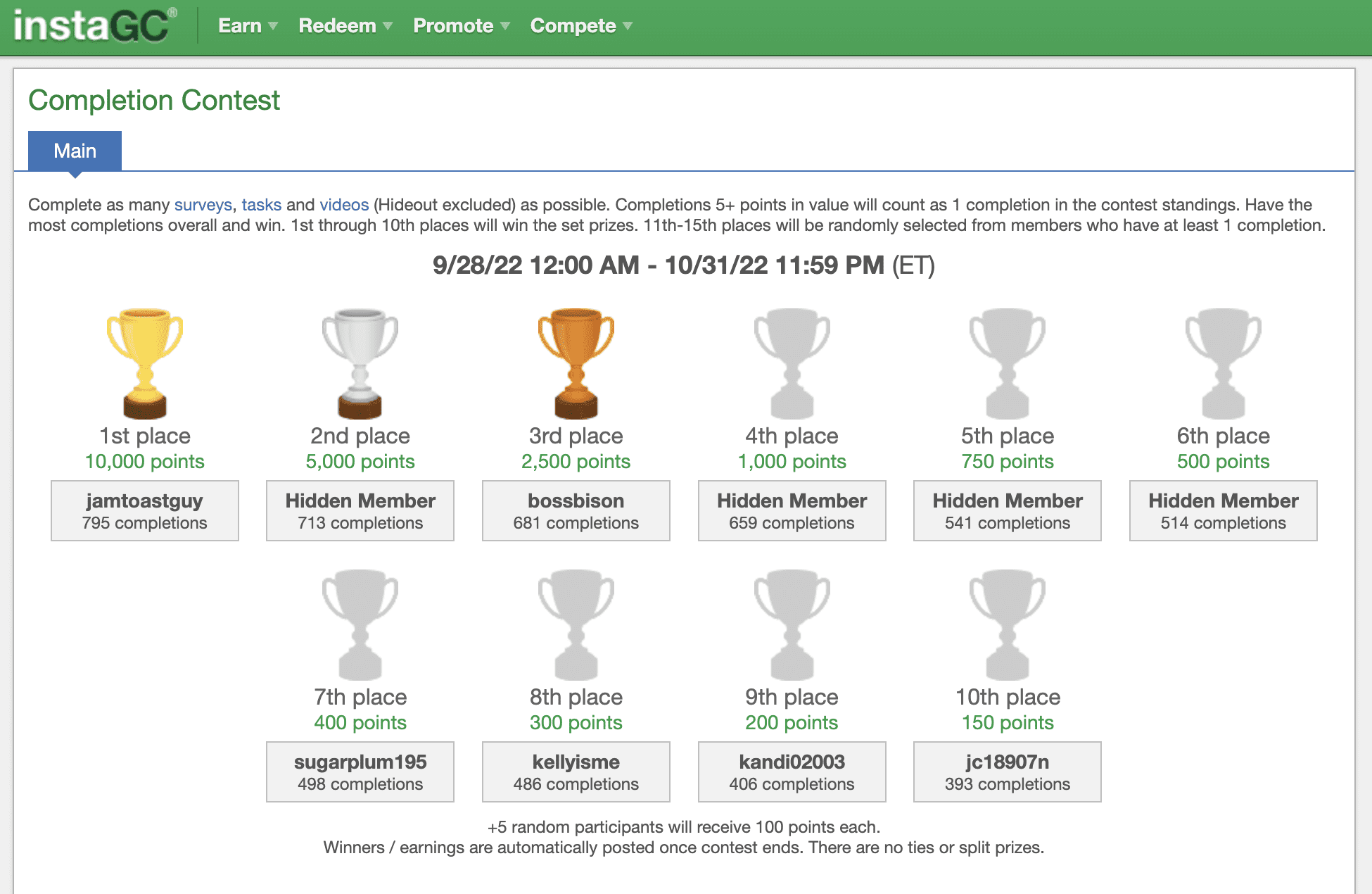Click the bossbison member box
Viewport: 1372px width, 894px height.
click(x=576, y=511)
